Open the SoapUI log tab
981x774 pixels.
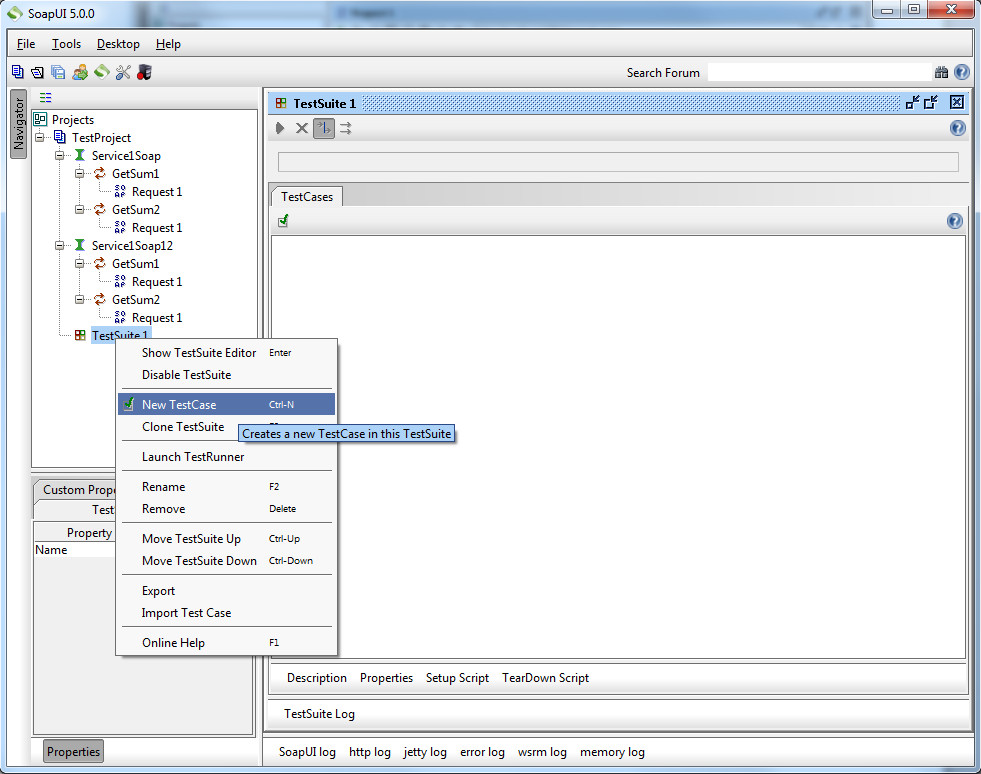pos(307,752)
